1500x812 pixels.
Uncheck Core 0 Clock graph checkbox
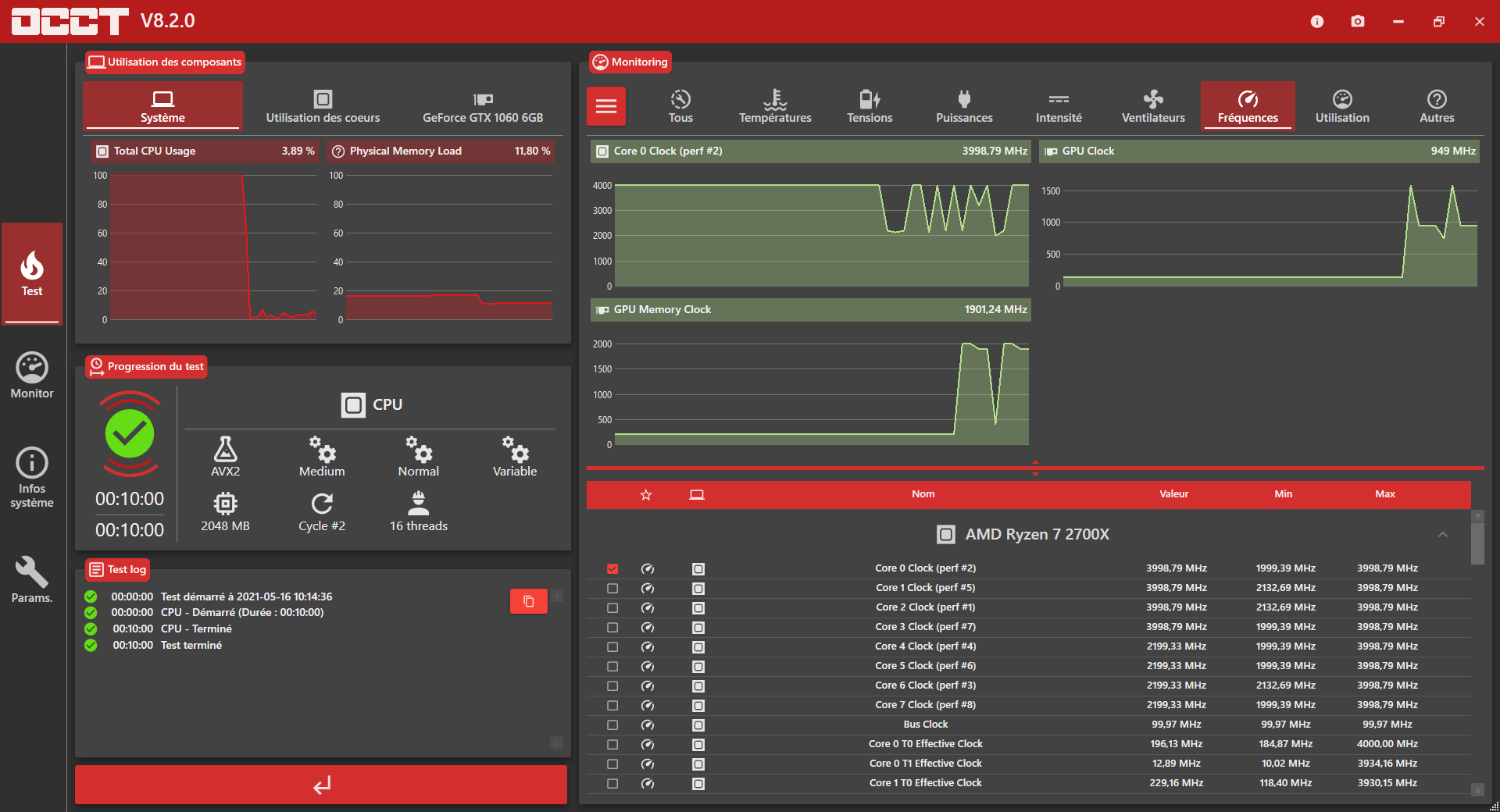pos(612,568)
